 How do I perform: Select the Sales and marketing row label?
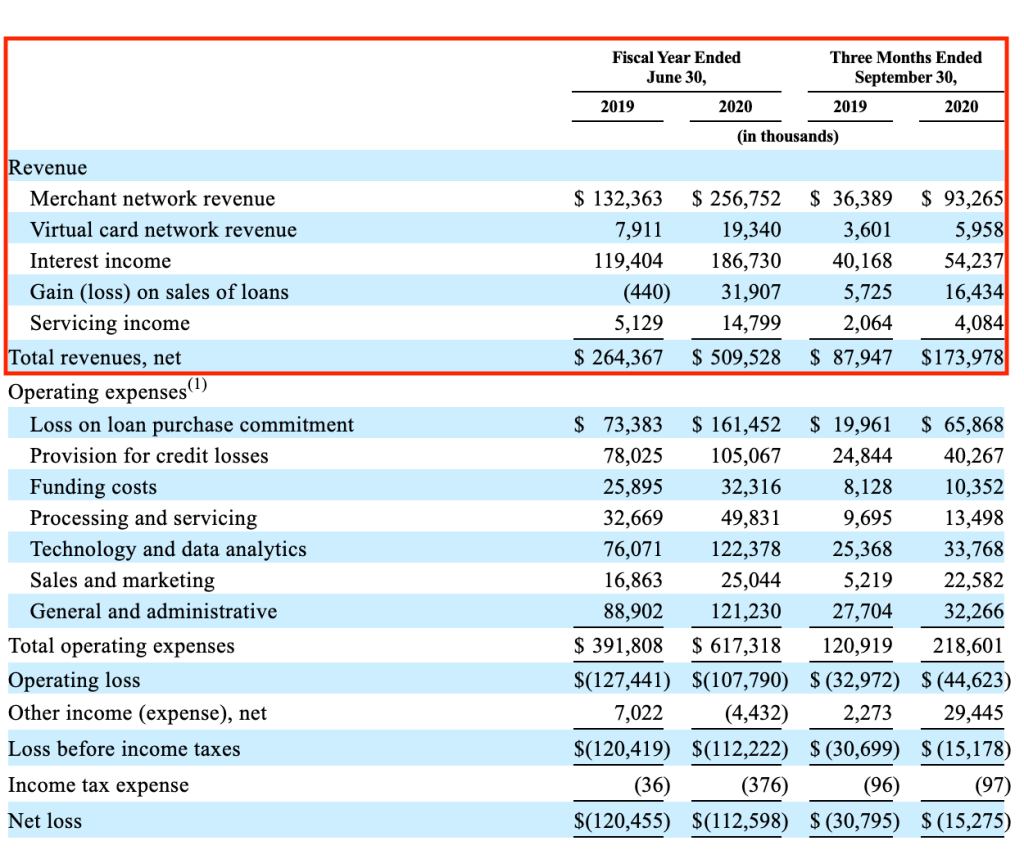pyautogui.click(x=122, y=580)
